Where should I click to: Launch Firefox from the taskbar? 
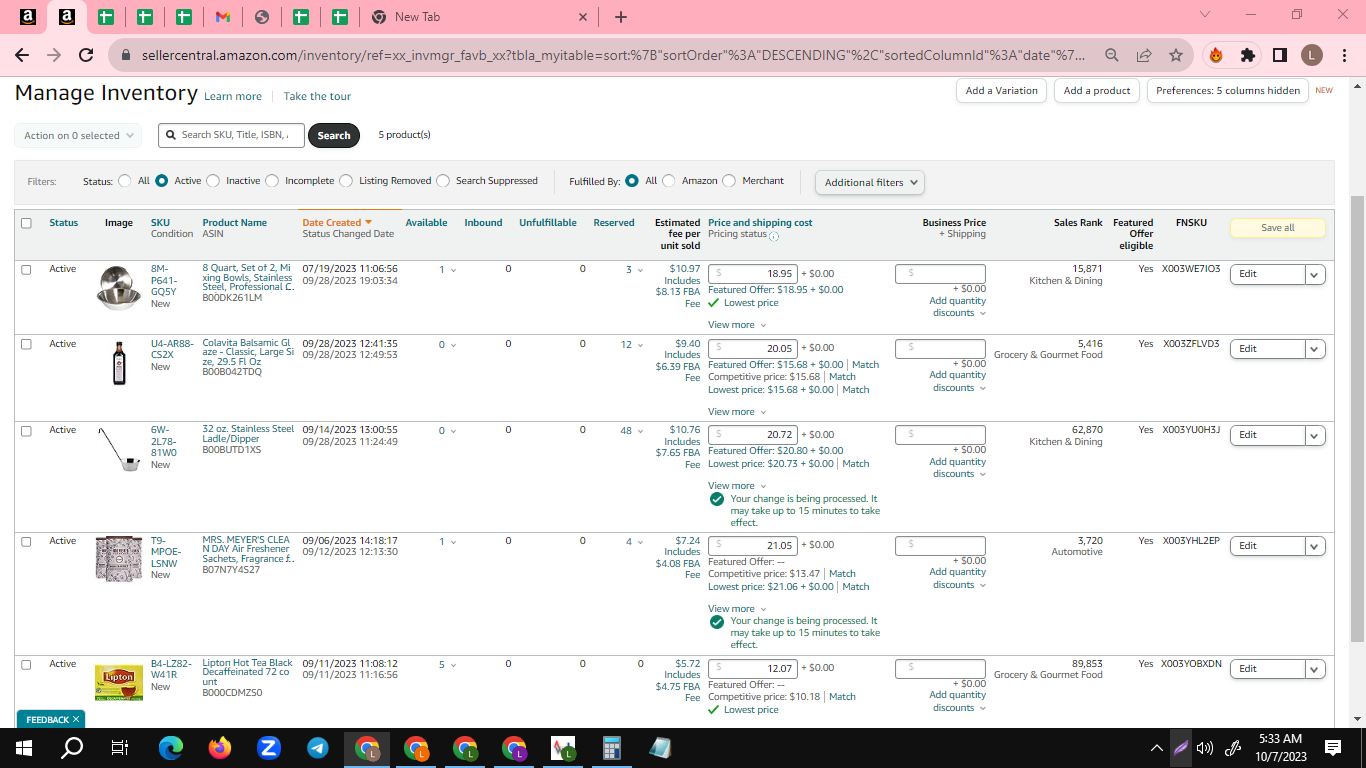pyautogui.click(x=220, y=747)
